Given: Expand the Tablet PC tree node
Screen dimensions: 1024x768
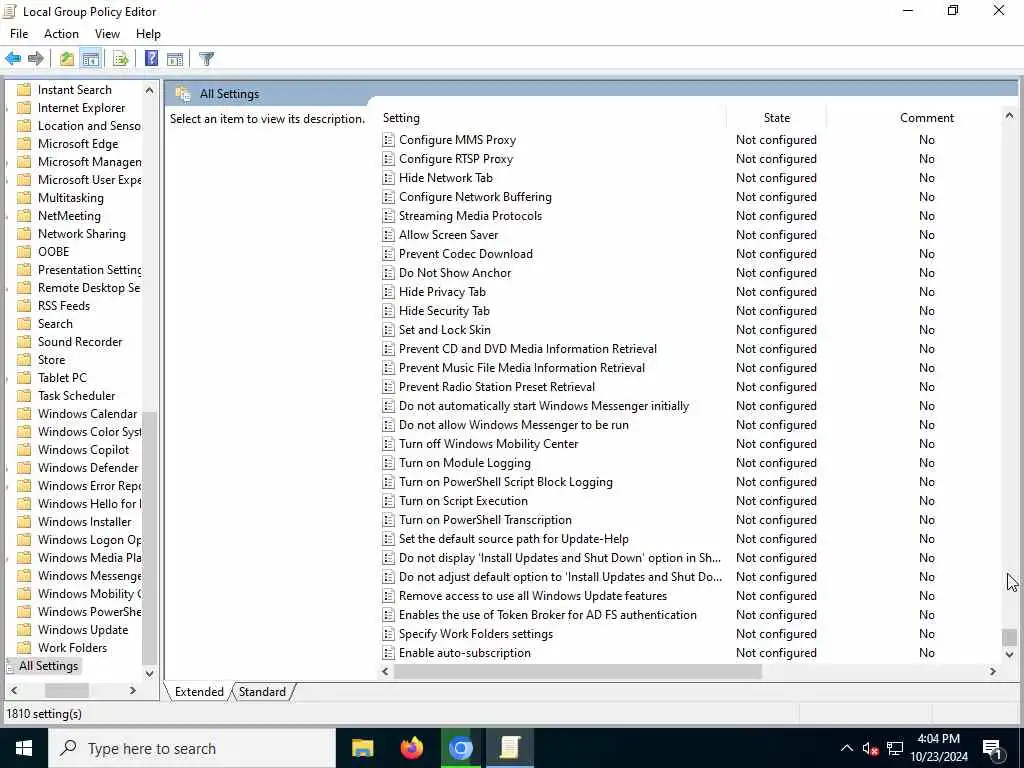Looking at the screenshot, I should point(8,378).
